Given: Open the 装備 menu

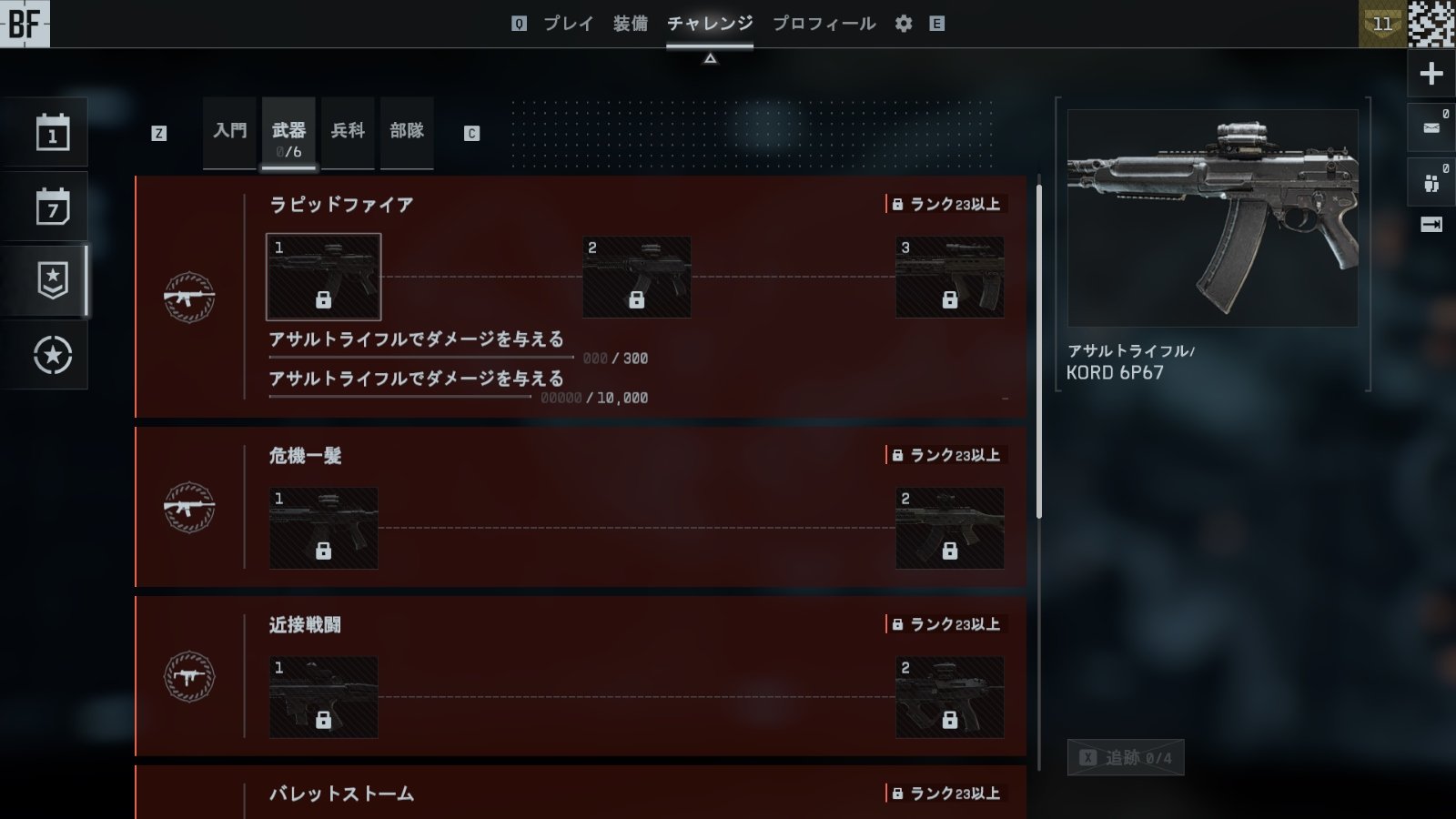Looking at the screenshot, I should (x=630, y=24).
